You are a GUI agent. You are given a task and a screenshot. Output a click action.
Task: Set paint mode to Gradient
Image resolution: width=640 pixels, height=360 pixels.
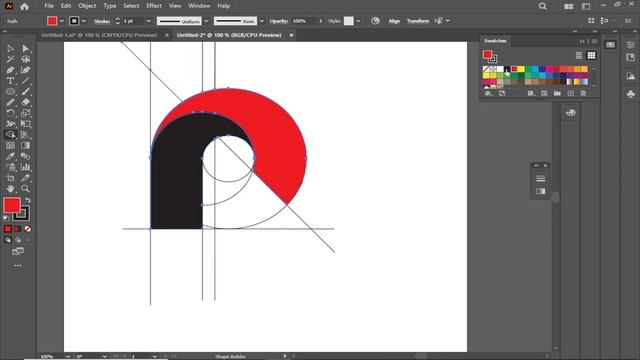click(18, 229)
